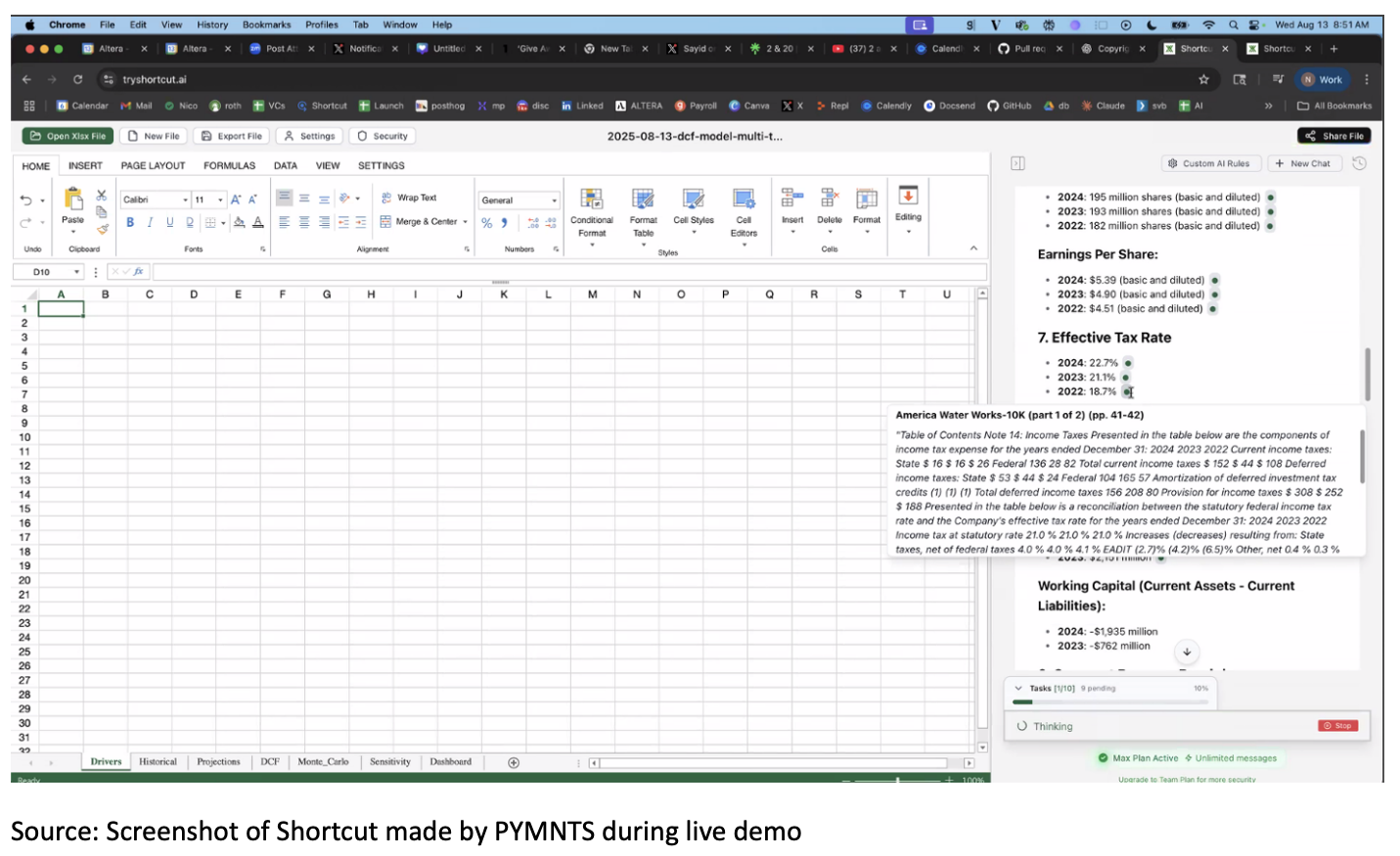Toggle Wrap Text for the cell
Screen dimensions: 1400x856
point(409,198)
